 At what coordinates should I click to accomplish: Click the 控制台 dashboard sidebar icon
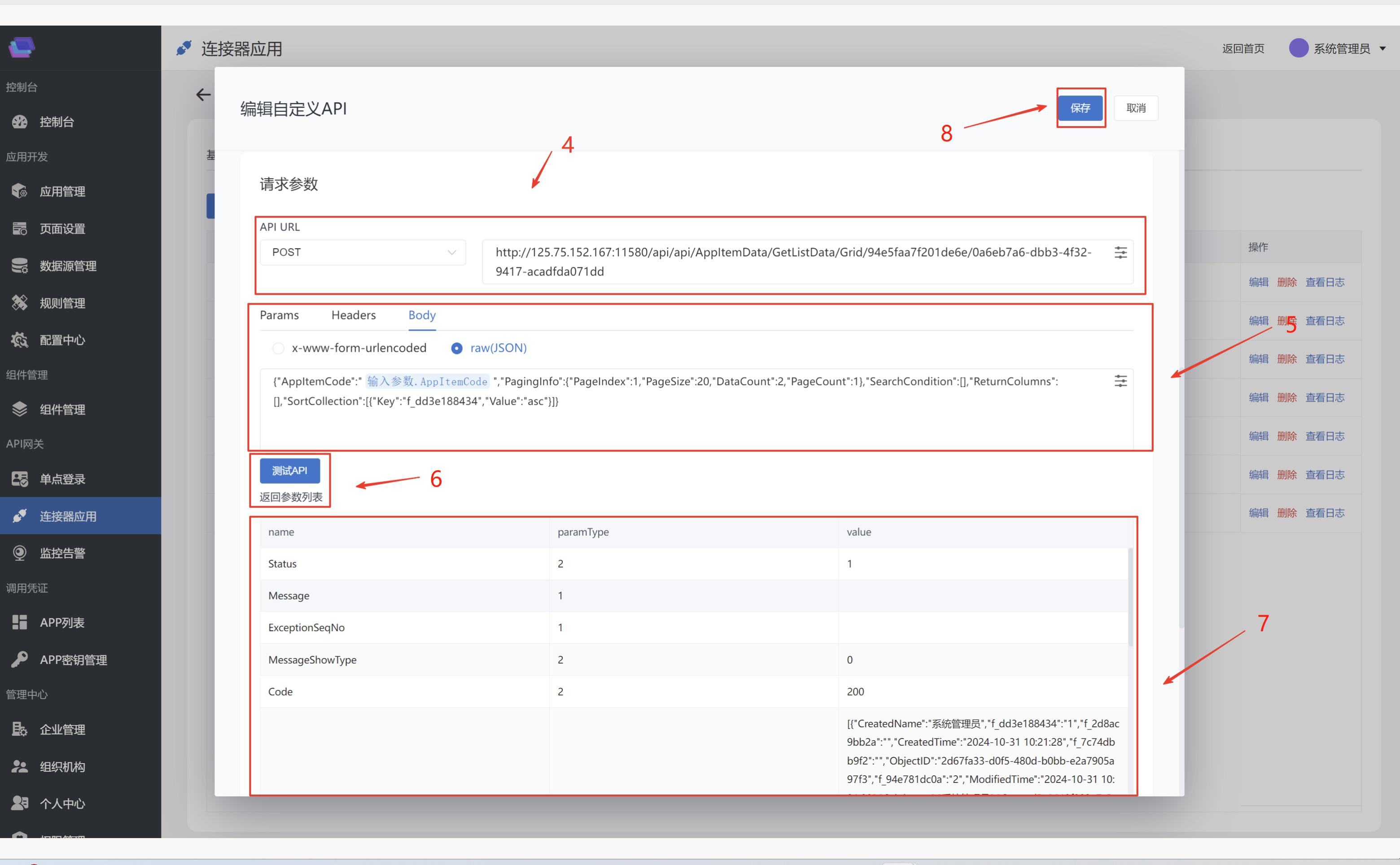[x=20, y=122]
